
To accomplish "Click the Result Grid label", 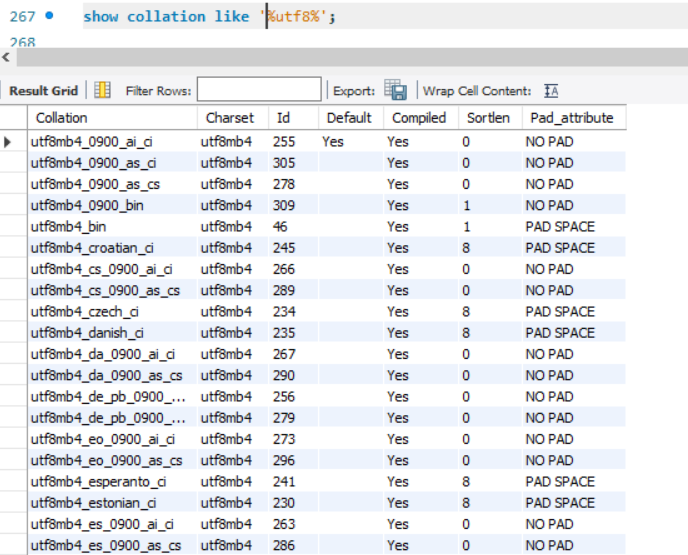I will [x=43, y=91].
